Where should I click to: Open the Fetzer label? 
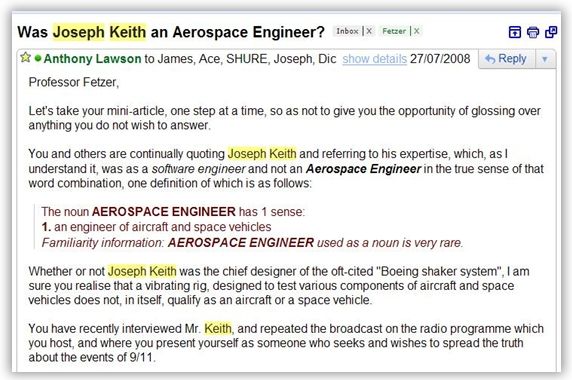coord(394,31)
